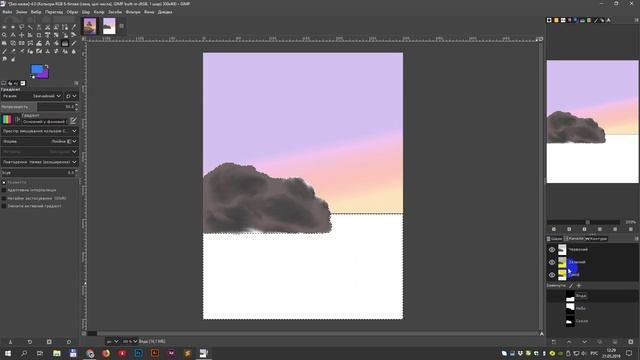This screenshot has width=640, height=360.
Task: Select the Fuzzy Select wand tool
Action: tap(30, 27)
